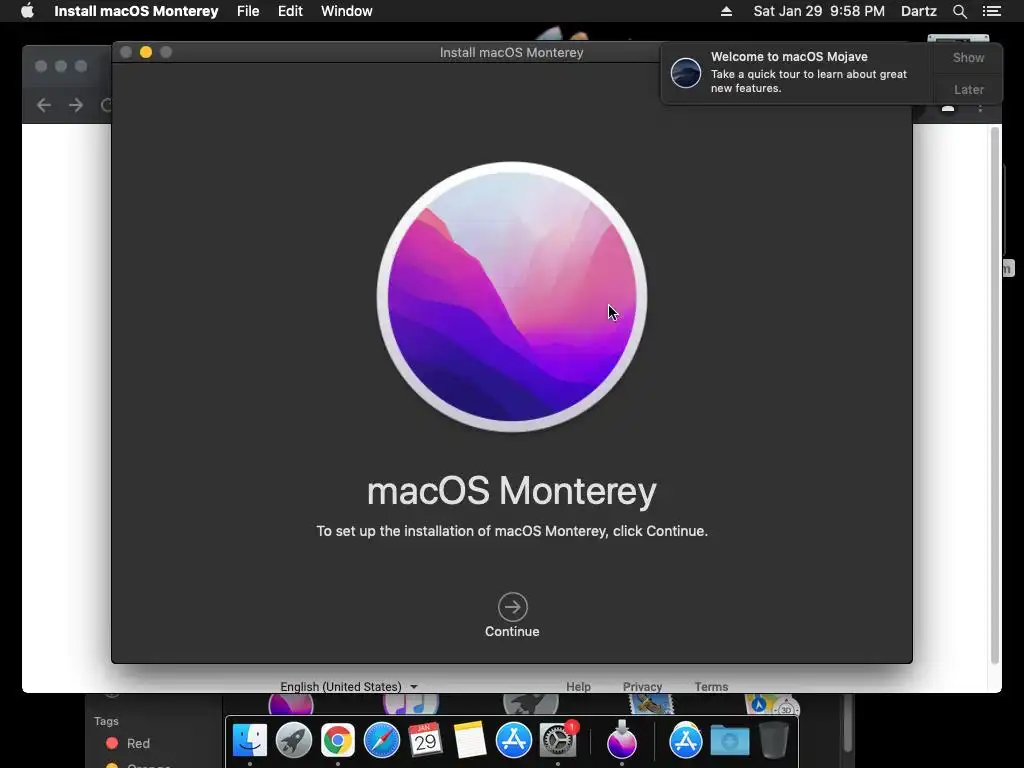Open the Dartz user menu
Viewport: 1024px width, 768px height.
pos(919,11)
